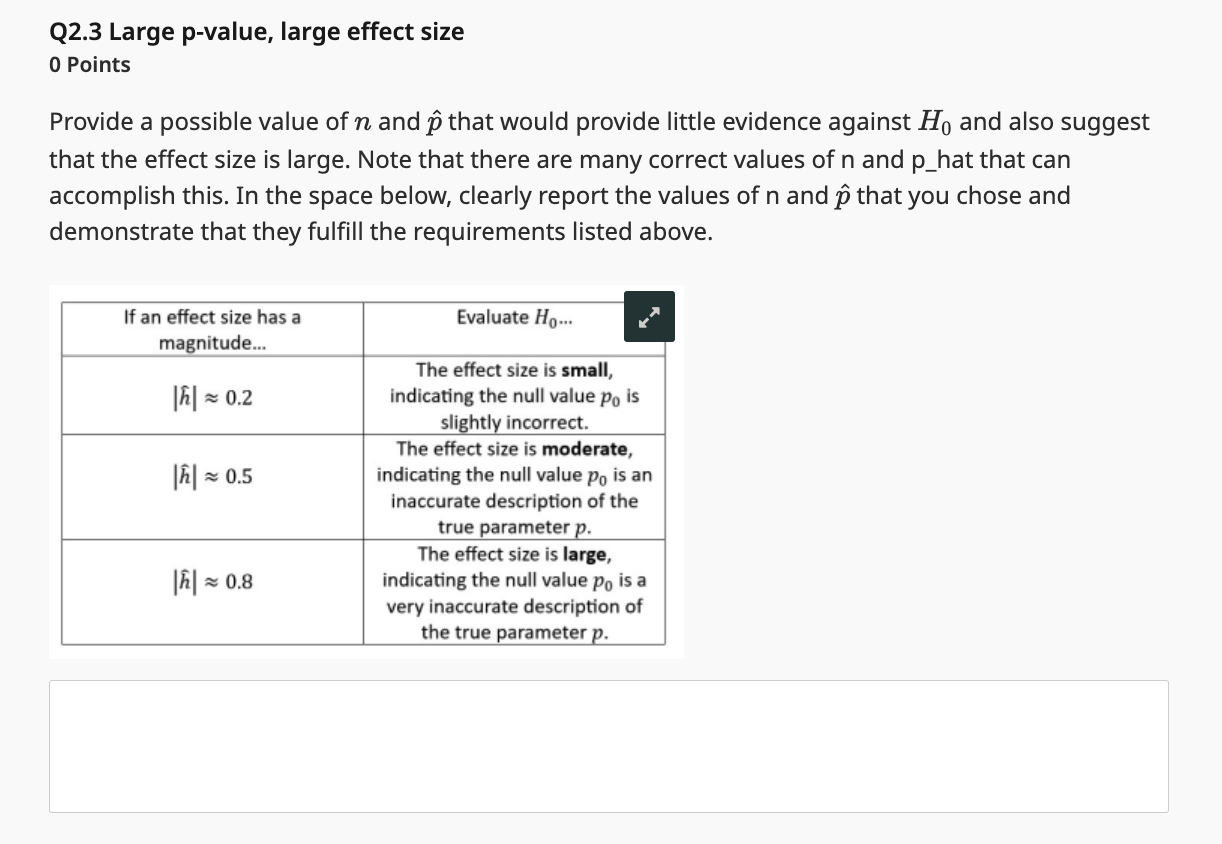
Task: Select the row where effect size is 0.2
Action: (211, 395)
